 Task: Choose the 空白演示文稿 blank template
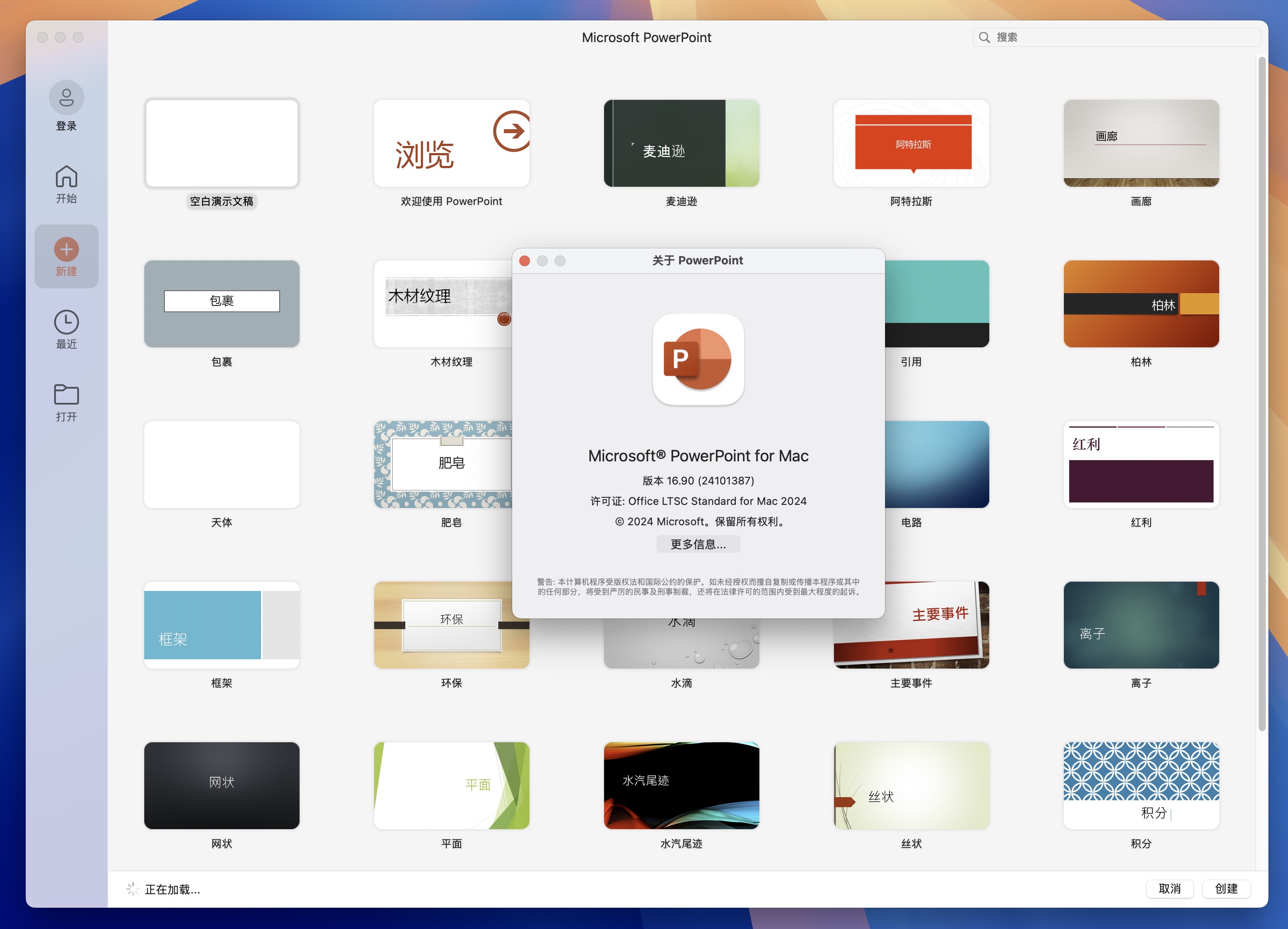[221, 143]
